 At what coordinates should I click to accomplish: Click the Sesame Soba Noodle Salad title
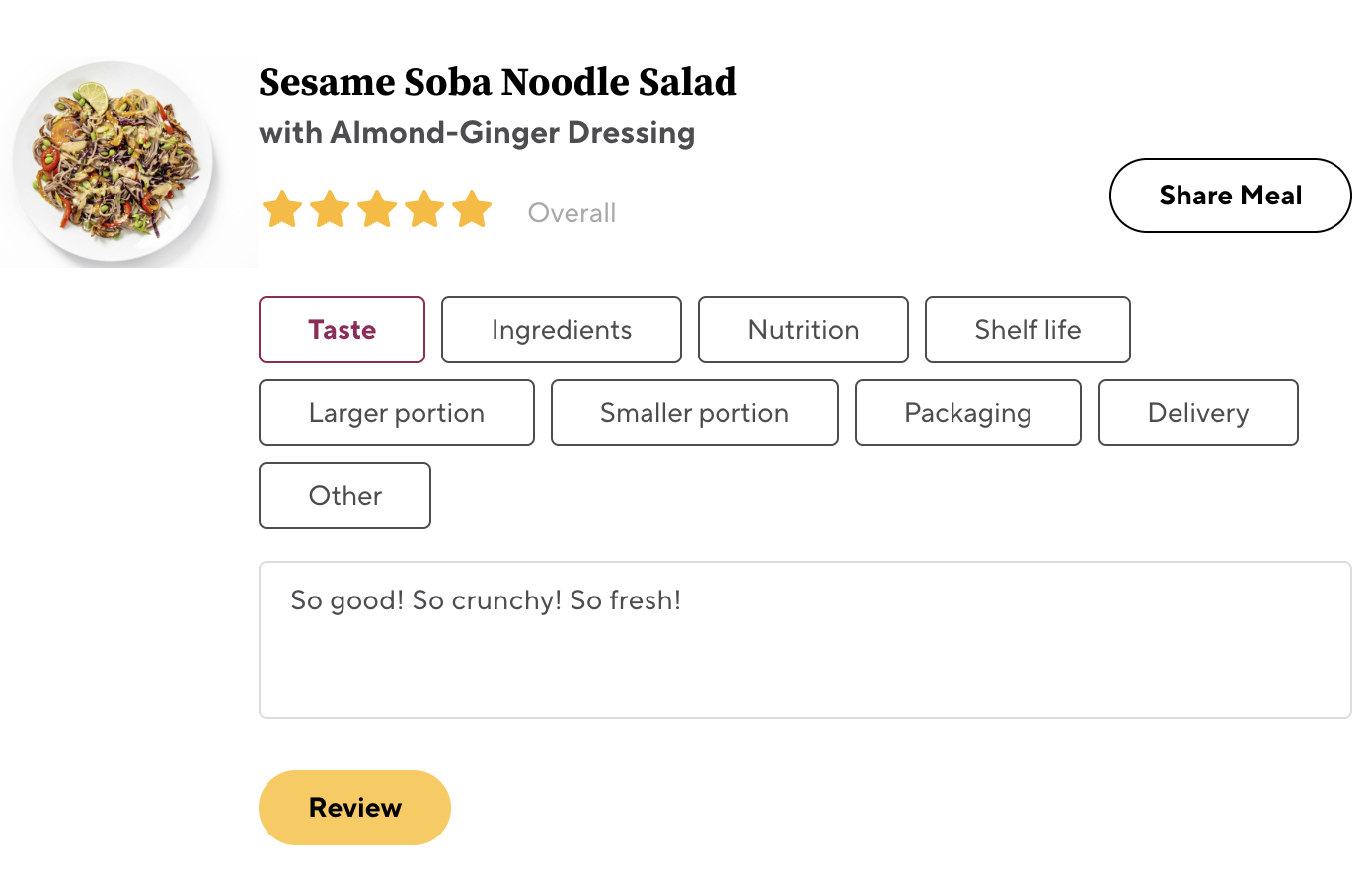[497, 82]
